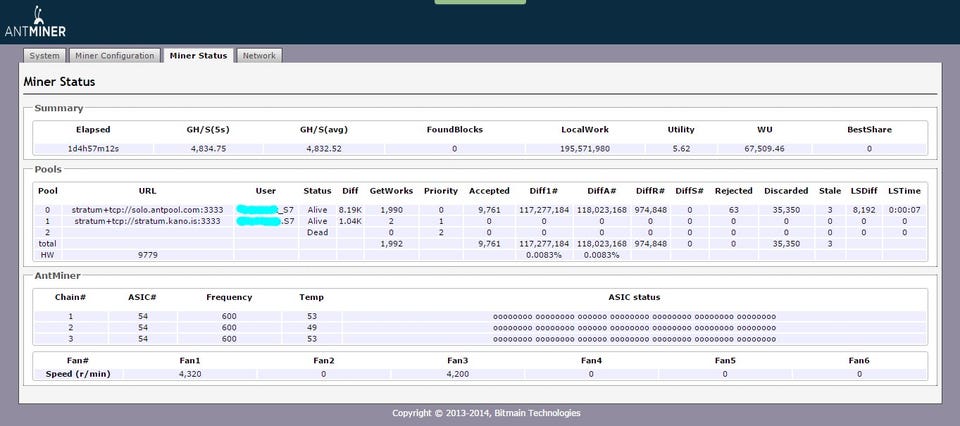
Task: Click the Bitmain Technologies copyright text
Action: click(485, 412)
